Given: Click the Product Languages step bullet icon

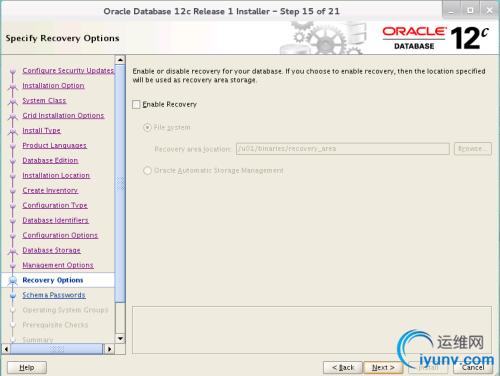Looking at the screenshot, I should pyautogui.click(x=13, y=146).
